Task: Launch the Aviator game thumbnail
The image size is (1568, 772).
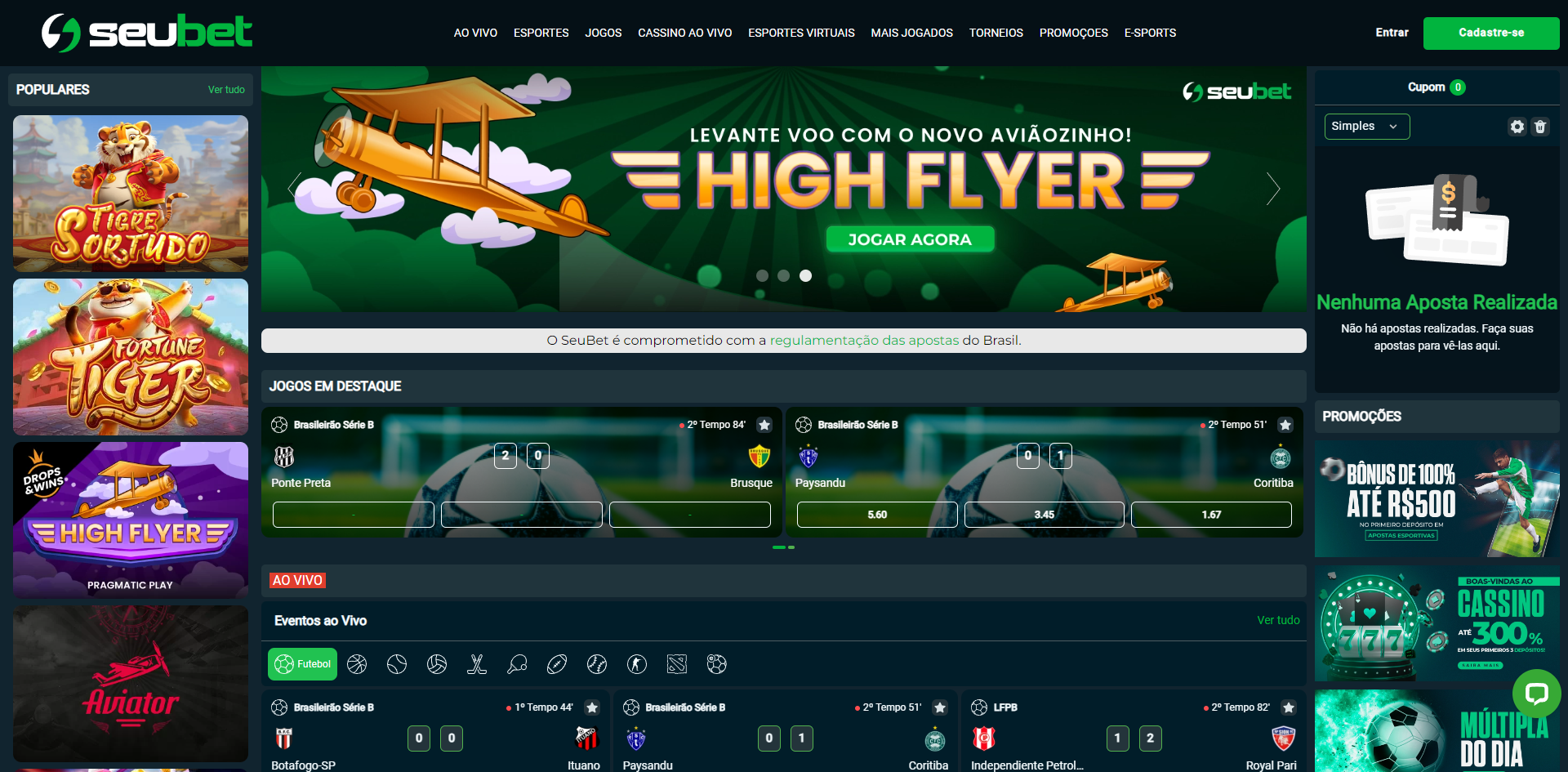Action: pyautogui.click(x=131, y=684)
